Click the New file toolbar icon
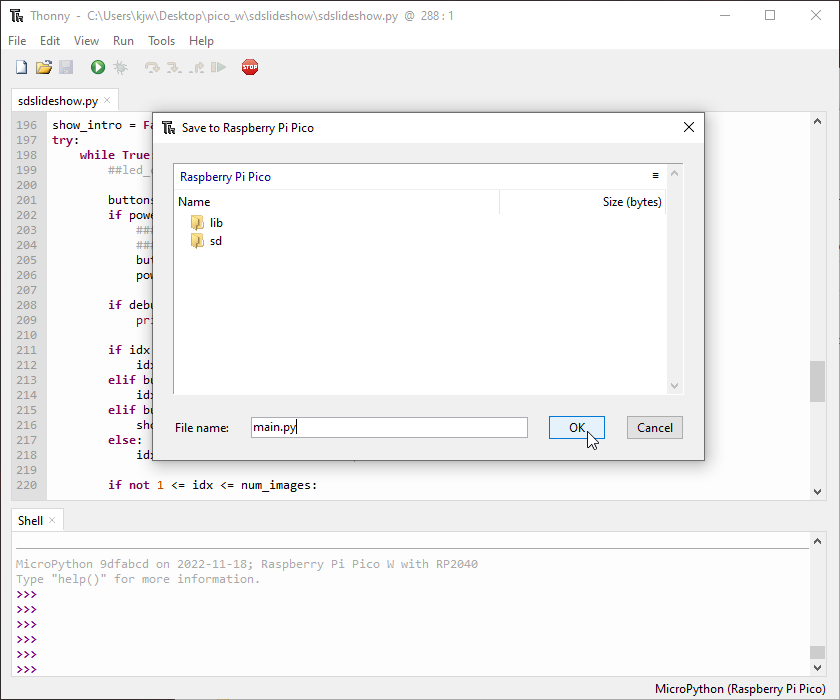Viewport: 840px width, 700px height. click(x=21, y=67)
